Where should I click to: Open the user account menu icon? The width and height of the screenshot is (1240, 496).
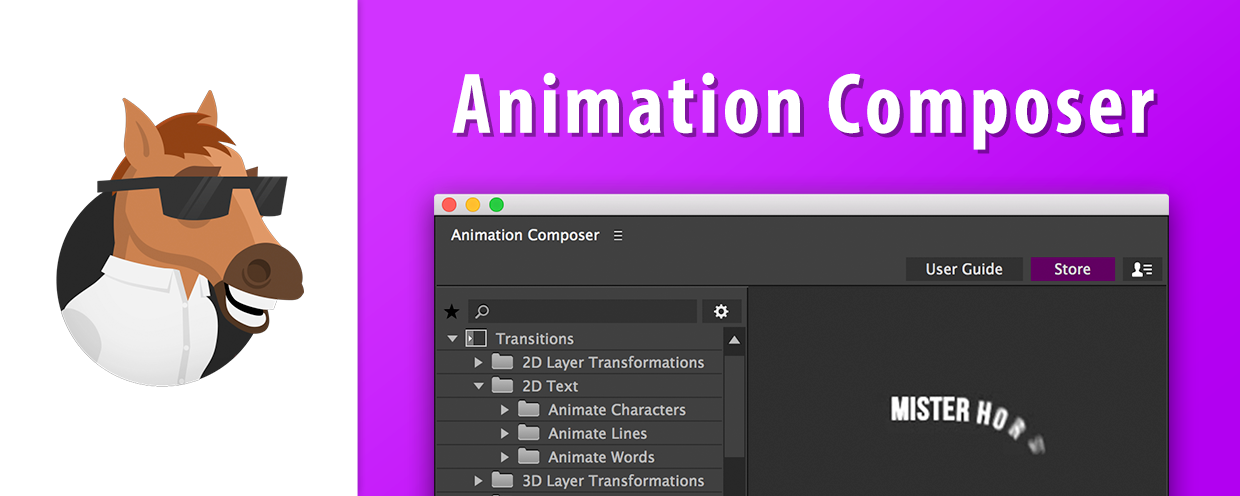(x=1142, y=269)
